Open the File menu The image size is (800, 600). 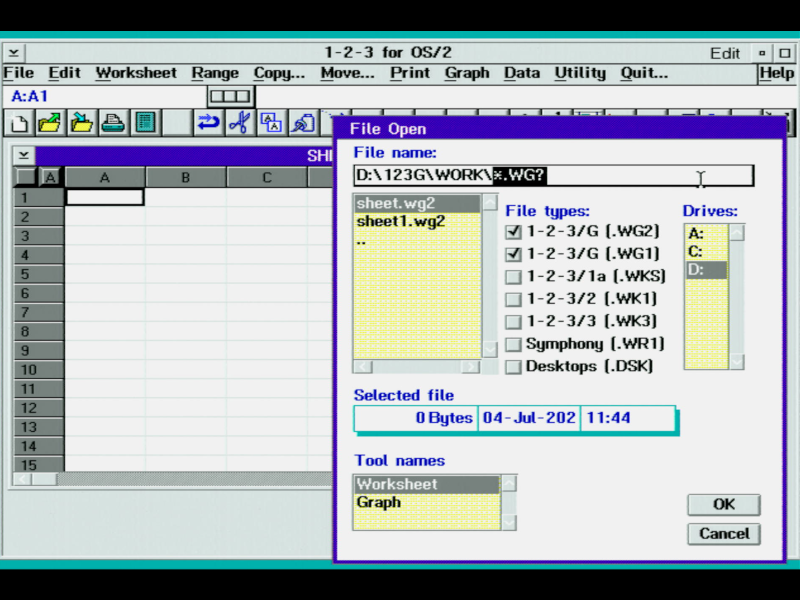coord(18,73)
